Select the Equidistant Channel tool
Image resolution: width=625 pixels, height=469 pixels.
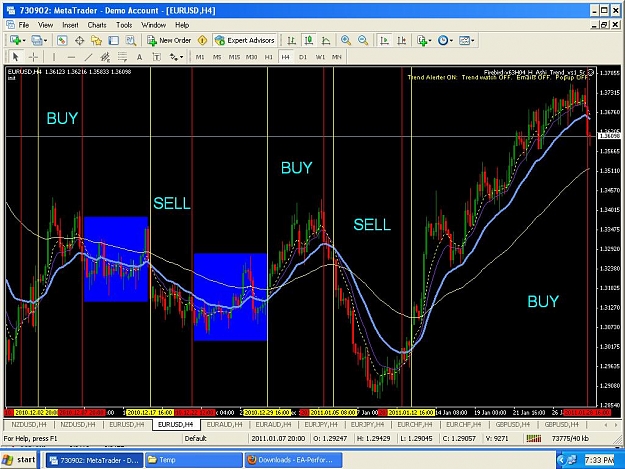click(105, 57)
